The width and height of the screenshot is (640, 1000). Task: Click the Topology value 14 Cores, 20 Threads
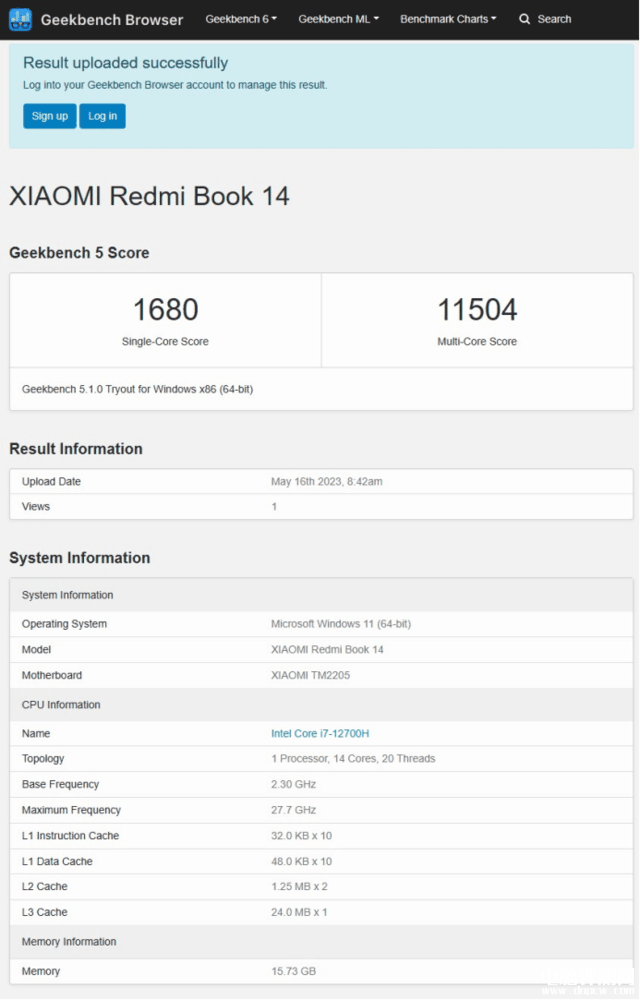(x=353, y=758)
